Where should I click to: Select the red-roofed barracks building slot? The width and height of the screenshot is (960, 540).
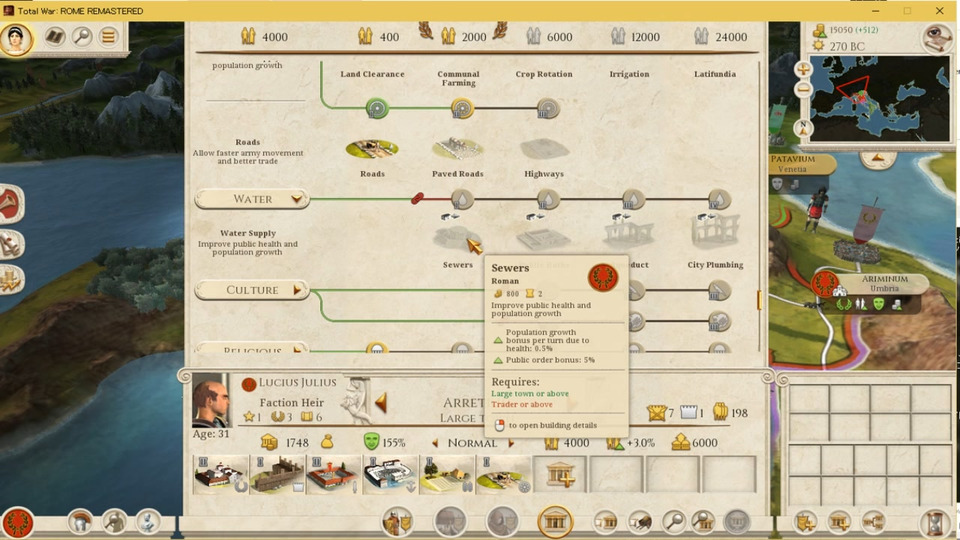pyautogui.click(x=333, y=474)
